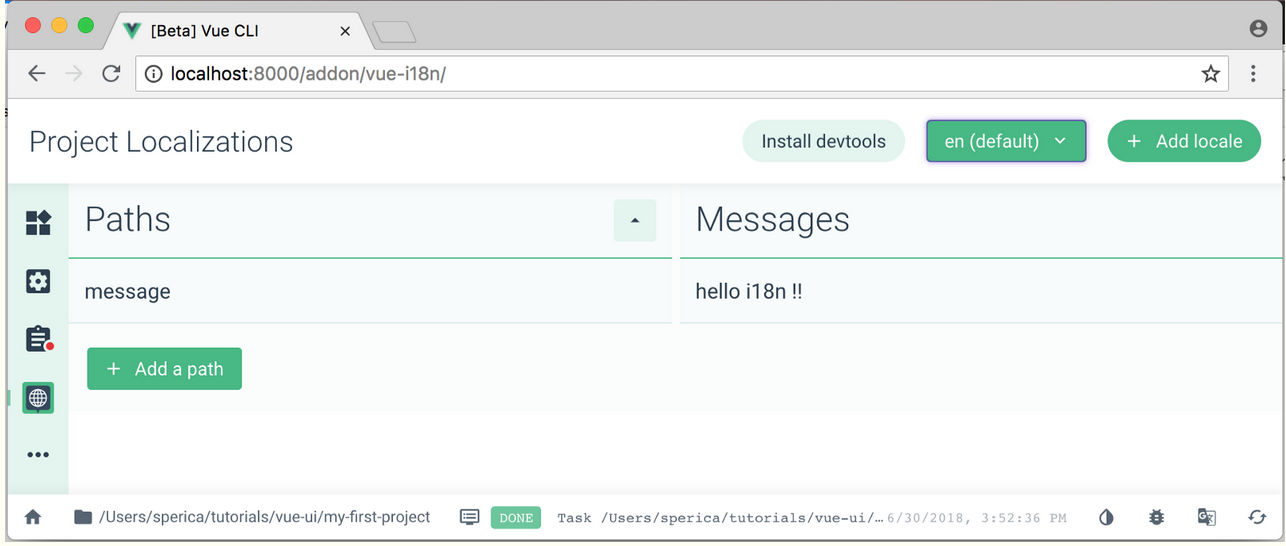Open a new browser tab
The height and width of the screenshot is (546, 1286).
pyautogui.click(x=394, y=33)
